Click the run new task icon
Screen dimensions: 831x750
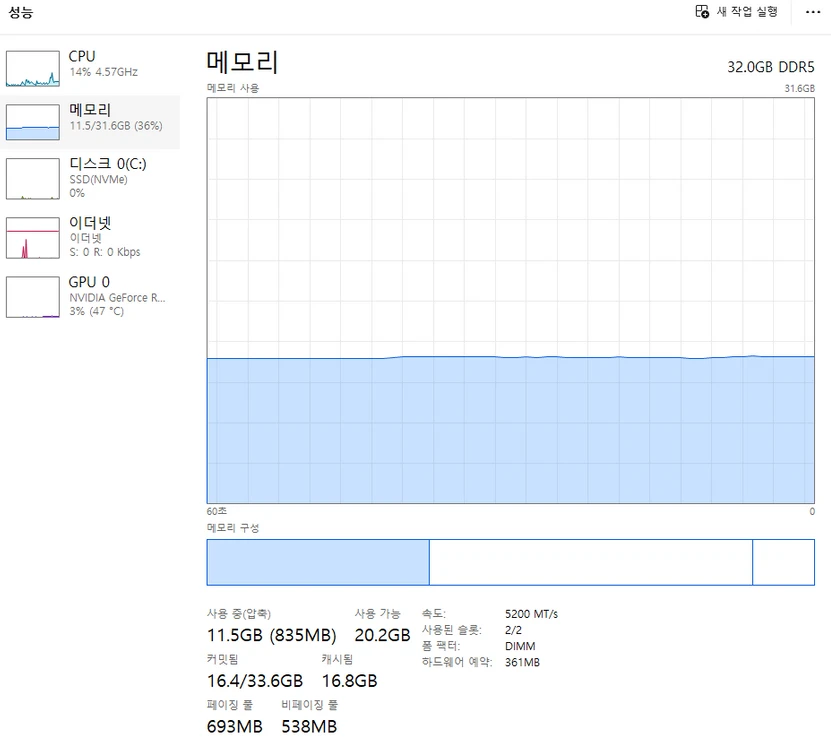(702, 12)
